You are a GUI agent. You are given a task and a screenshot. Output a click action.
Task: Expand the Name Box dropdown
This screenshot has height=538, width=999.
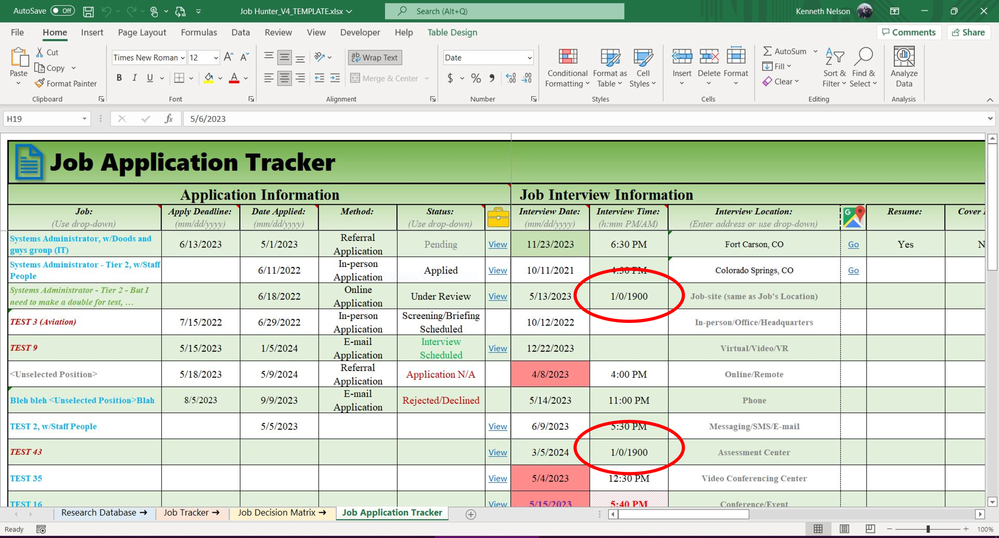coord(84,119)
